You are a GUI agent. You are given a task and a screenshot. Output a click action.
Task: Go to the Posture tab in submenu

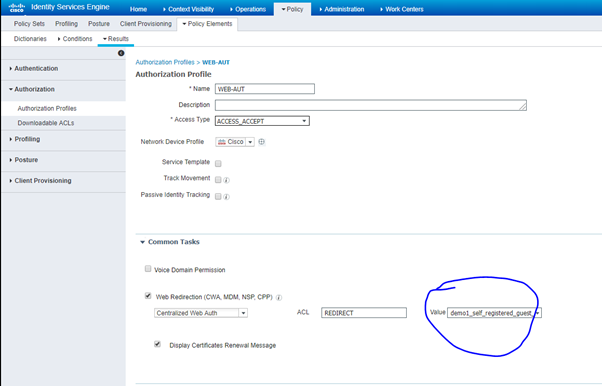[x=99, y=24]
